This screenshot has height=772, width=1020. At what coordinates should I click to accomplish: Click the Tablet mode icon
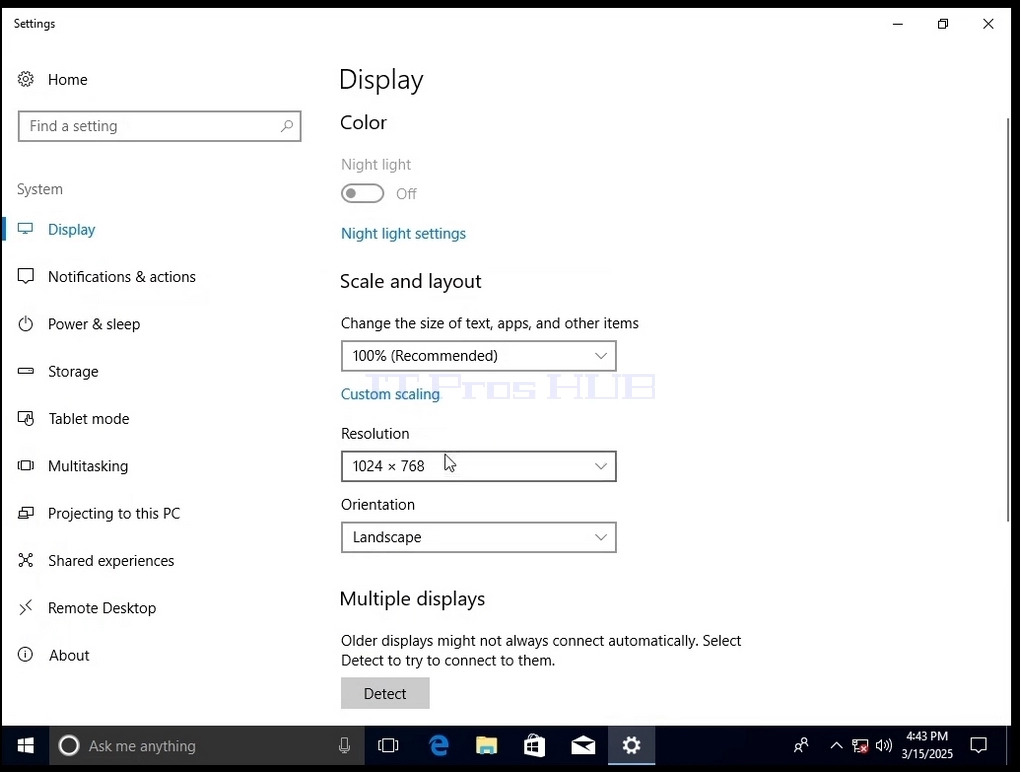tap(25, 418)
